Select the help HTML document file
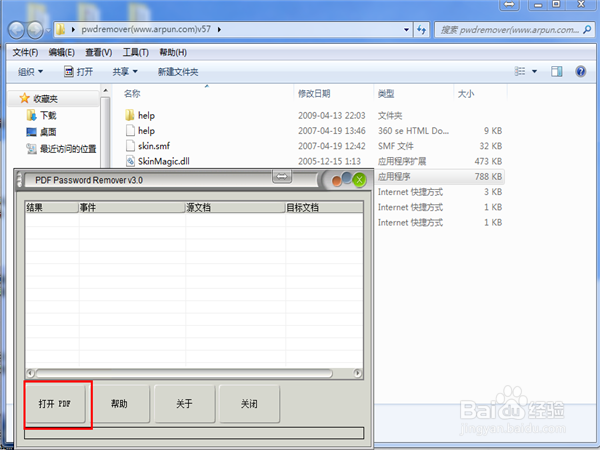The height and width of the screenshot is (450, 600). click(x=313, y=130)
